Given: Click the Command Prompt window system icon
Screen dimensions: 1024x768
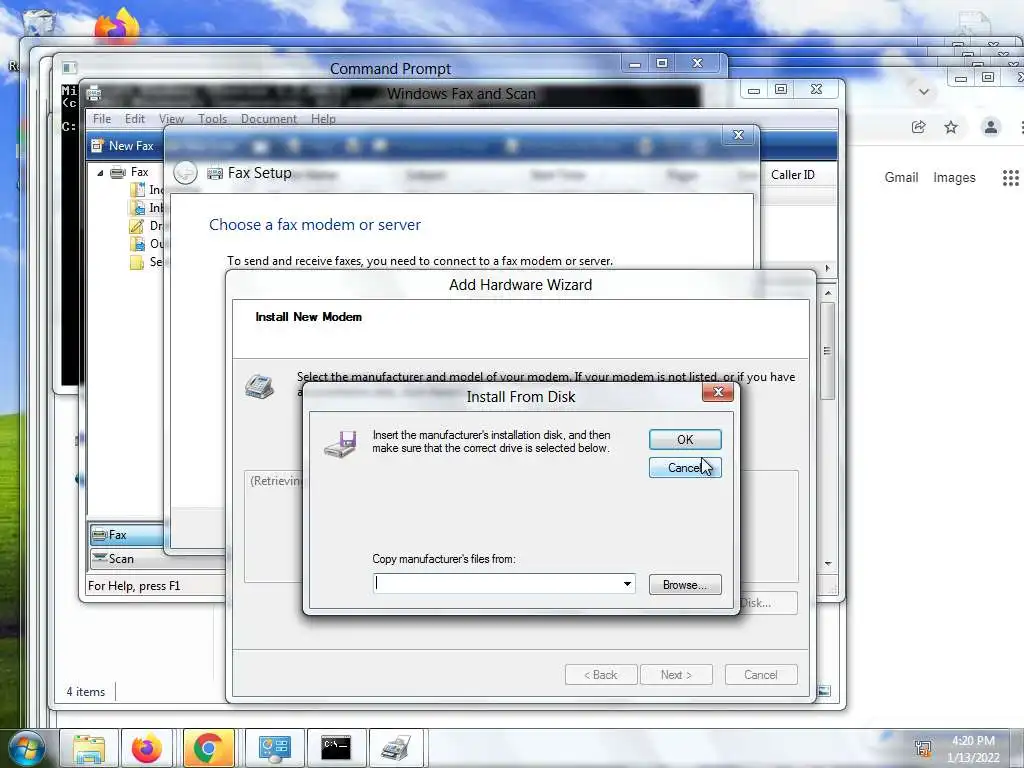Looking at the screenshot, I should pos(69,67).
